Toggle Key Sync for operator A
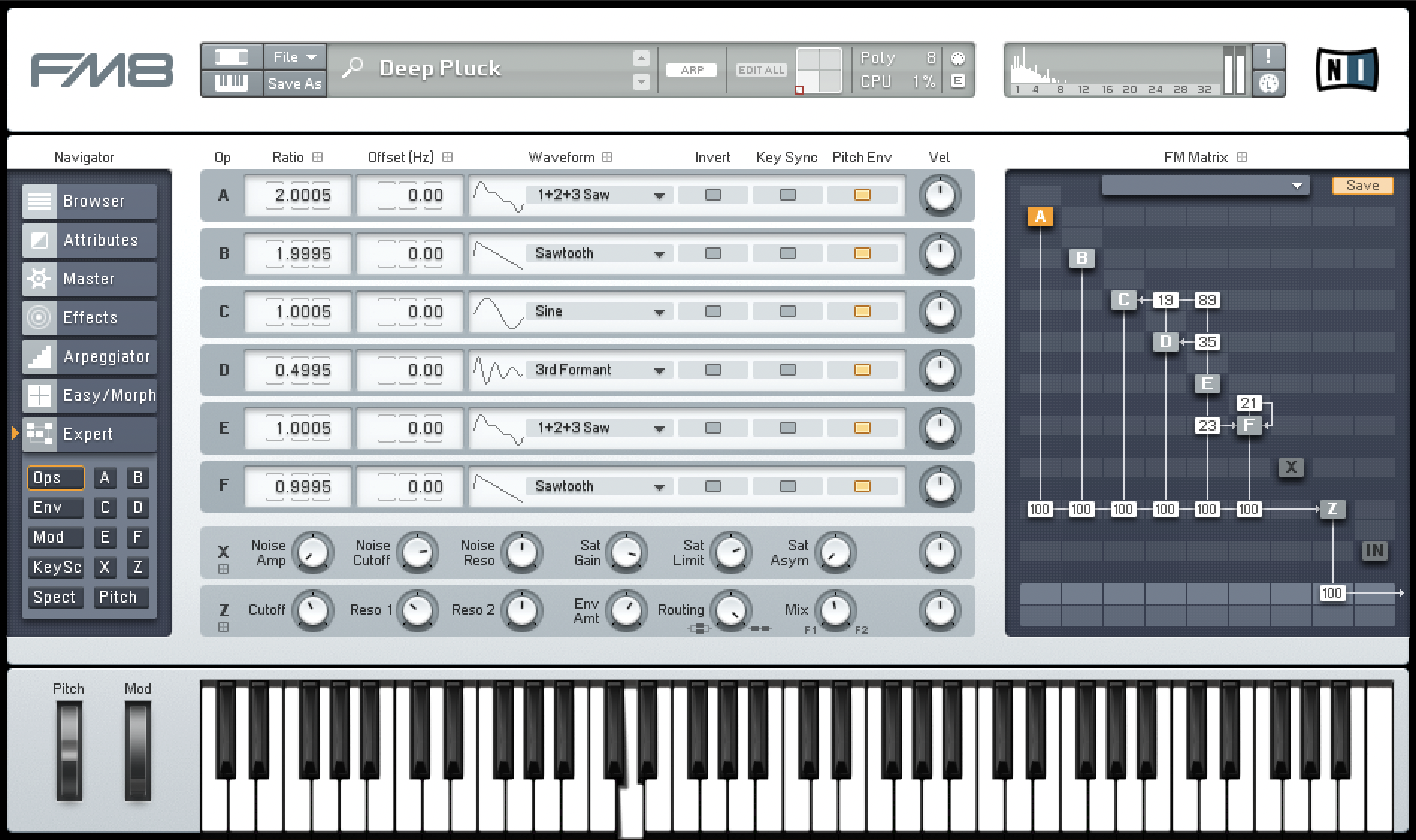1416x840 pixels. coord(788,195)
